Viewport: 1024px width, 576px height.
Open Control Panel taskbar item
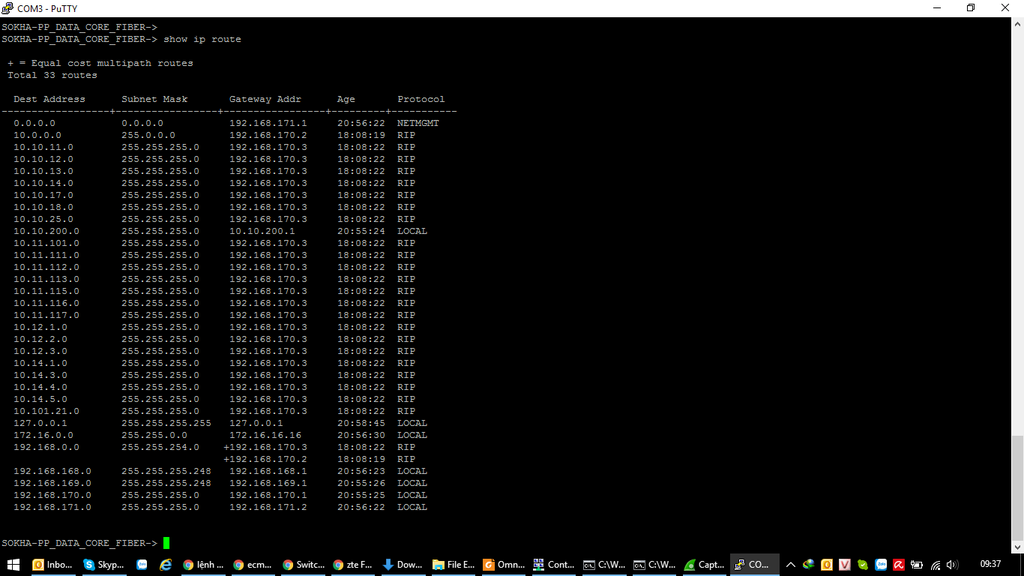coord(553,565)
